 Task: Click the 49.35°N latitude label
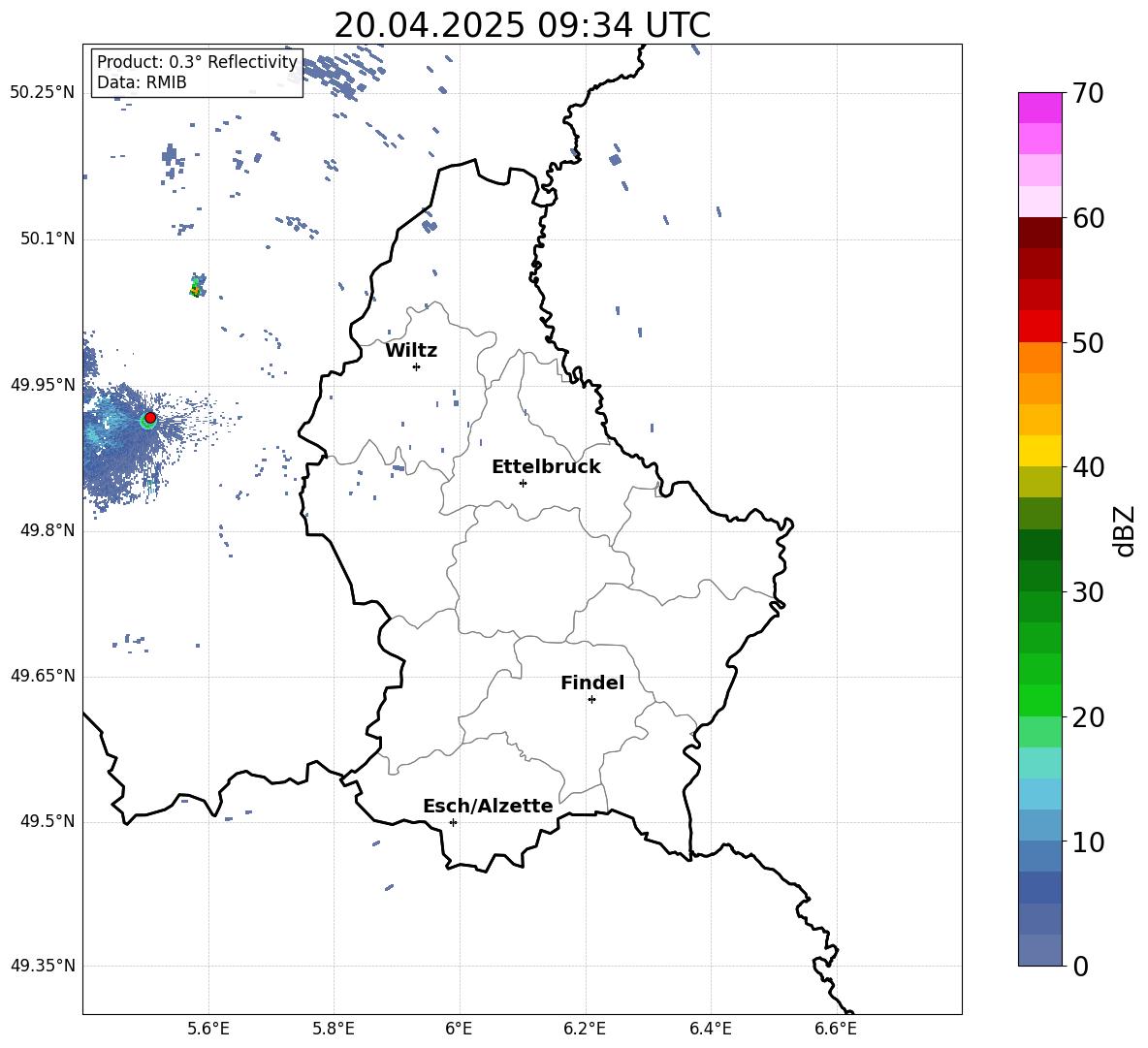click(43, 966)
